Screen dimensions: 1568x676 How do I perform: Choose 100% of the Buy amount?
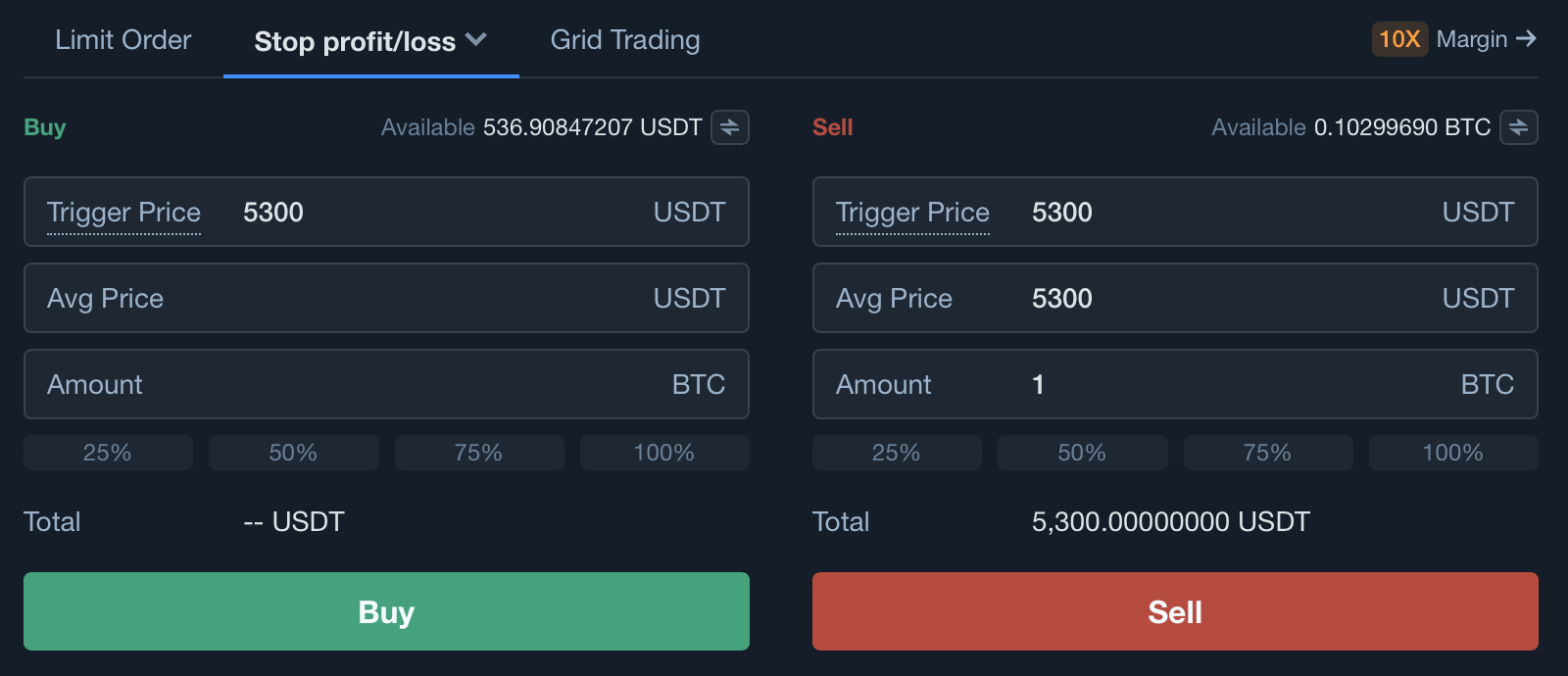[x=664, y=453]
